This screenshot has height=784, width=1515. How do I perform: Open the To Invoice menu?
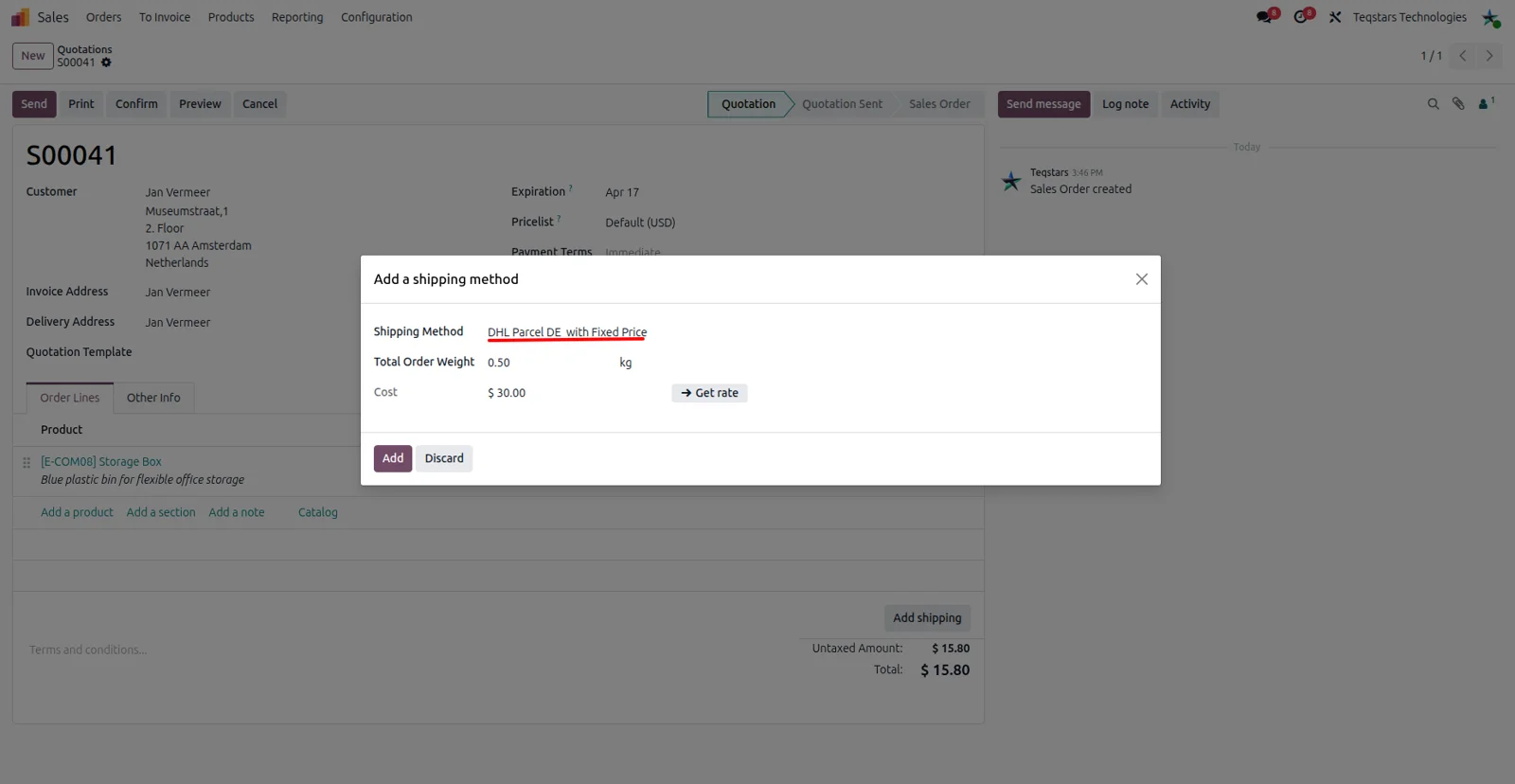pos(165,17)
